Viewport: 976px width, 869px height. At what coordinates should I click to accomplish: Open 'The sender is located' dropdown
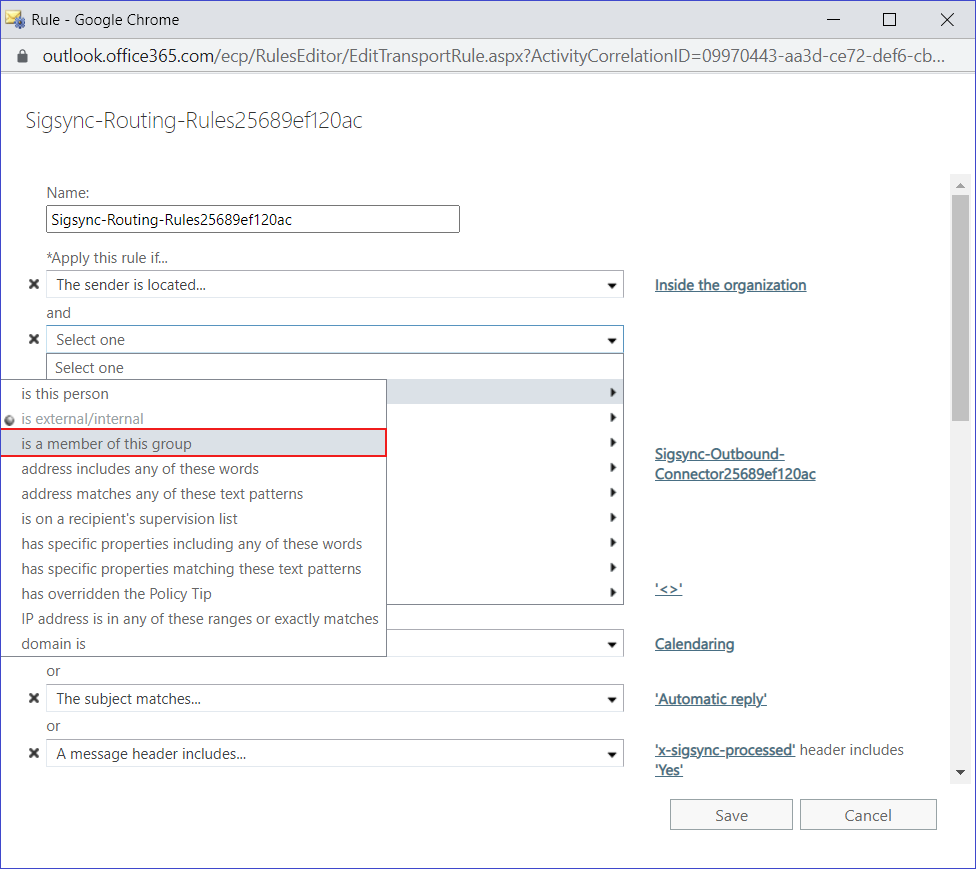(x=334, y=285)
